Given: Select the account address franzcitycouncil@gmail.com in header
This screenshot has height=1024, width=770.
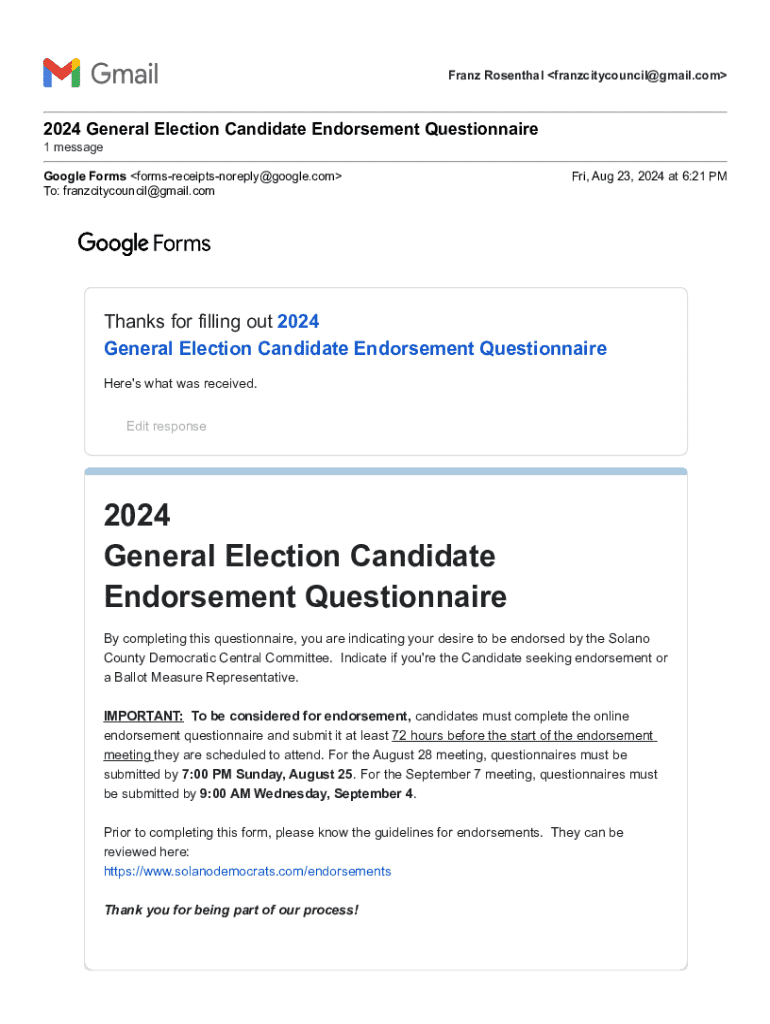Looking at the screenshot, I should [637, 76].
